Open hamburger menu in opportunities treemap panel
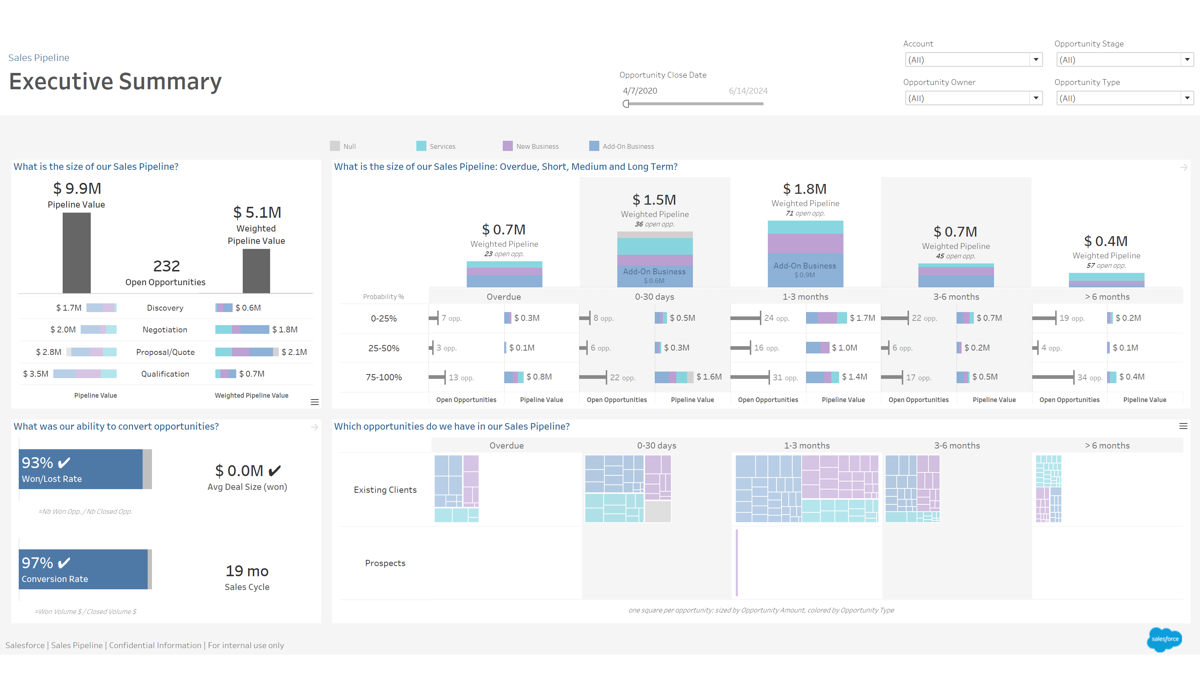1200x680 pixels. [x=1183, y=427]
